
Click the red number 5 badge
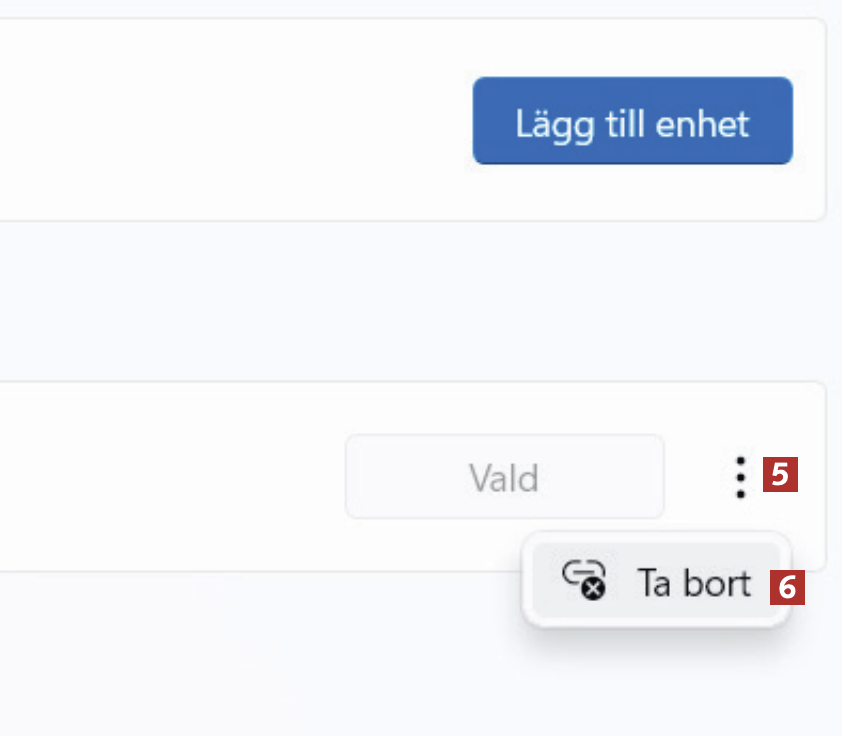(x=780, y=474)
